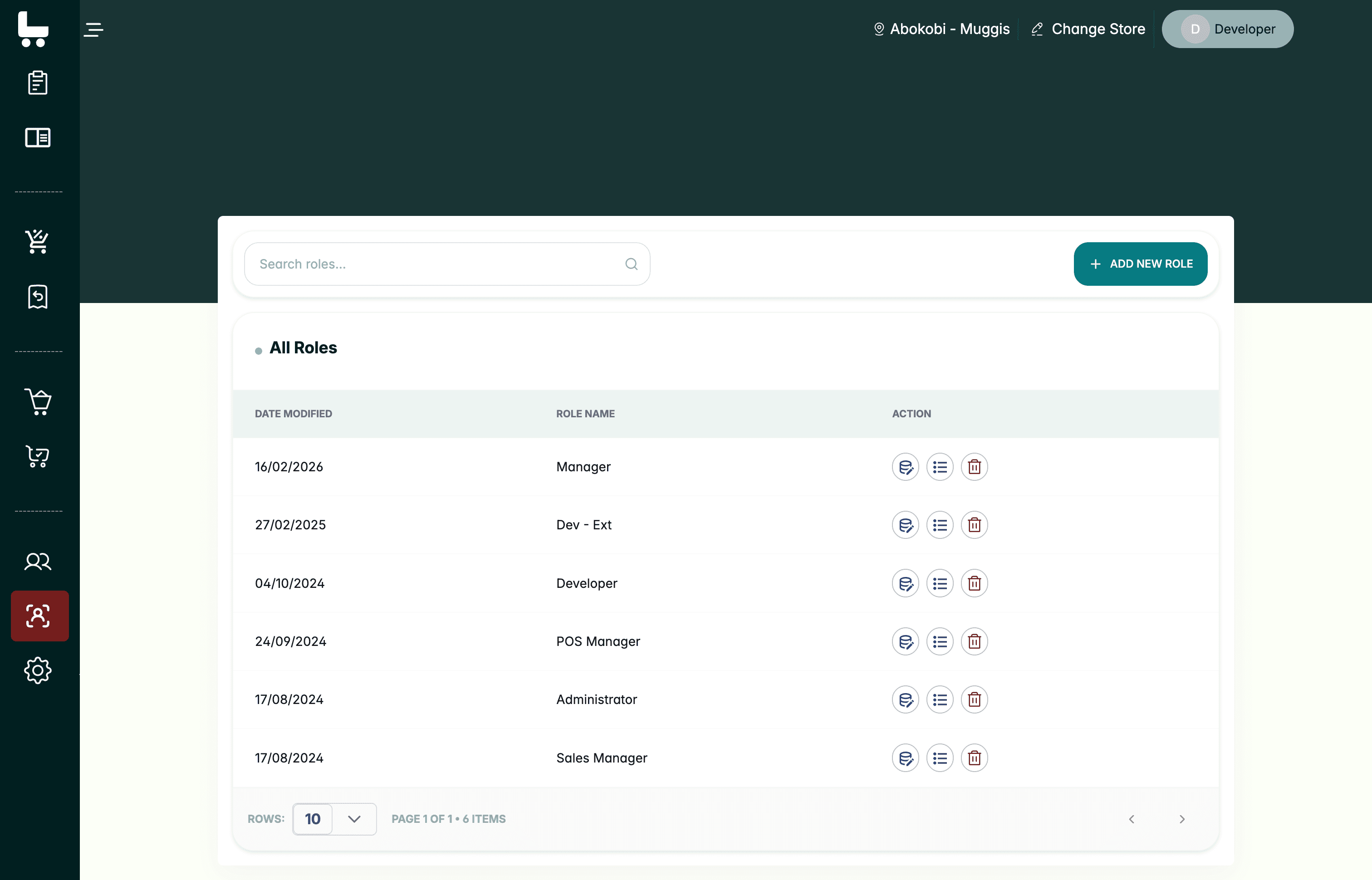Screen dimensions: 1372x880
Task: Click the Dev - Ext role name
Action: click(x=584, y=524)
